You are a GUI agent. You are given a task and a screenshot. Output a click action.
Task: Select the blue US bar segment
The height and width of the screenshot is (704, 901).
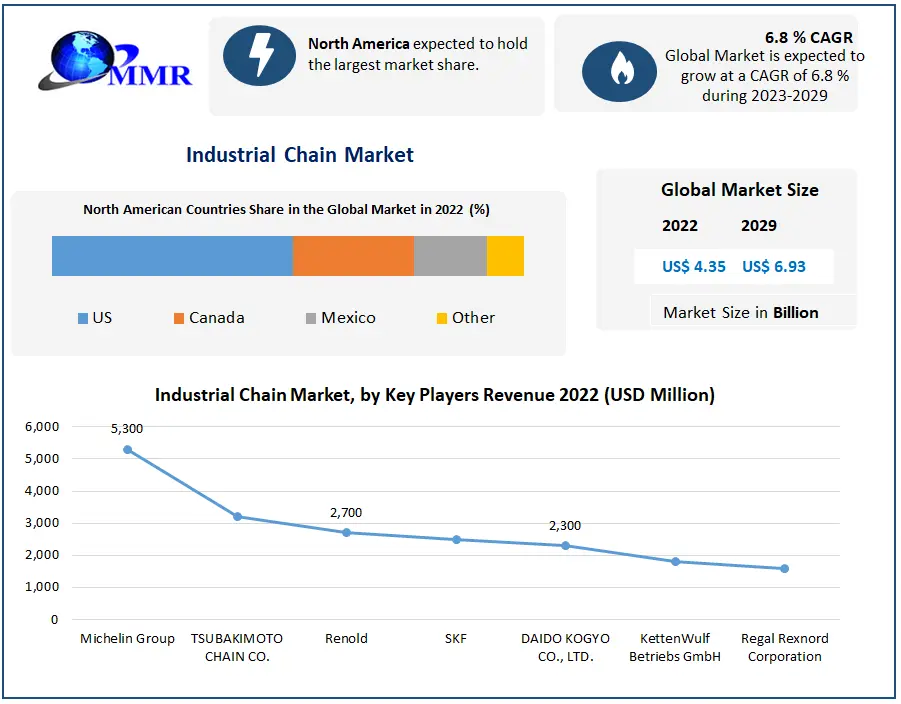172,256
